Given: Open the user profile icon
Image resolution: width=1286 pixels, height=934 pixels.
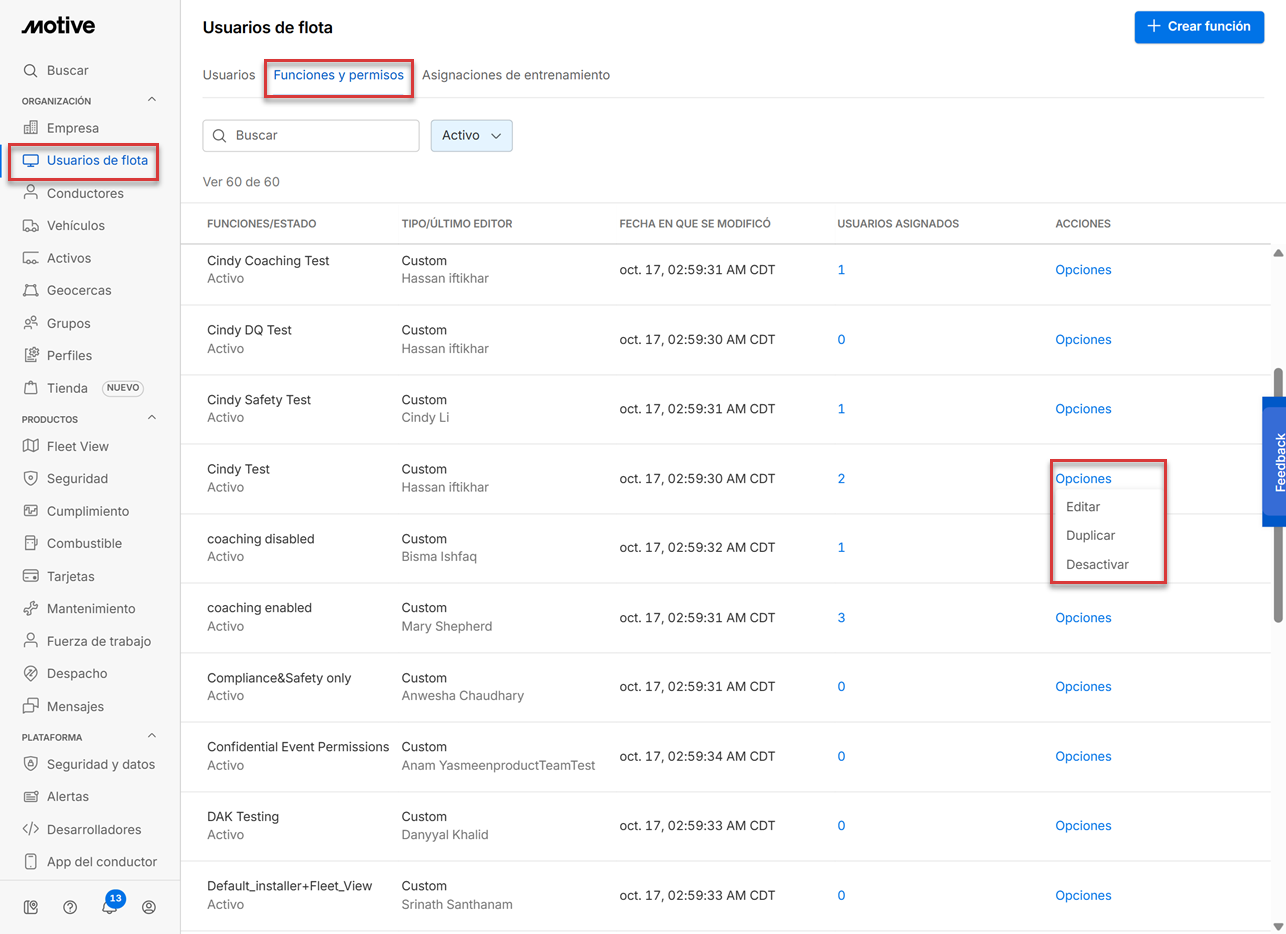Looking at the screenshot, I should click(x=149, y=907).
